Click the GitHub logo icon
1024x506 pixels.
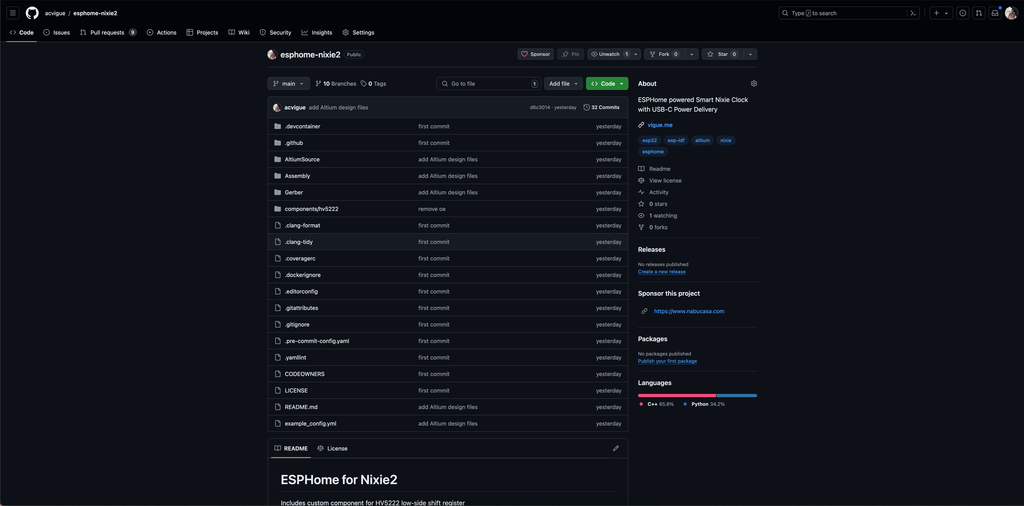[x=32, y=13]
